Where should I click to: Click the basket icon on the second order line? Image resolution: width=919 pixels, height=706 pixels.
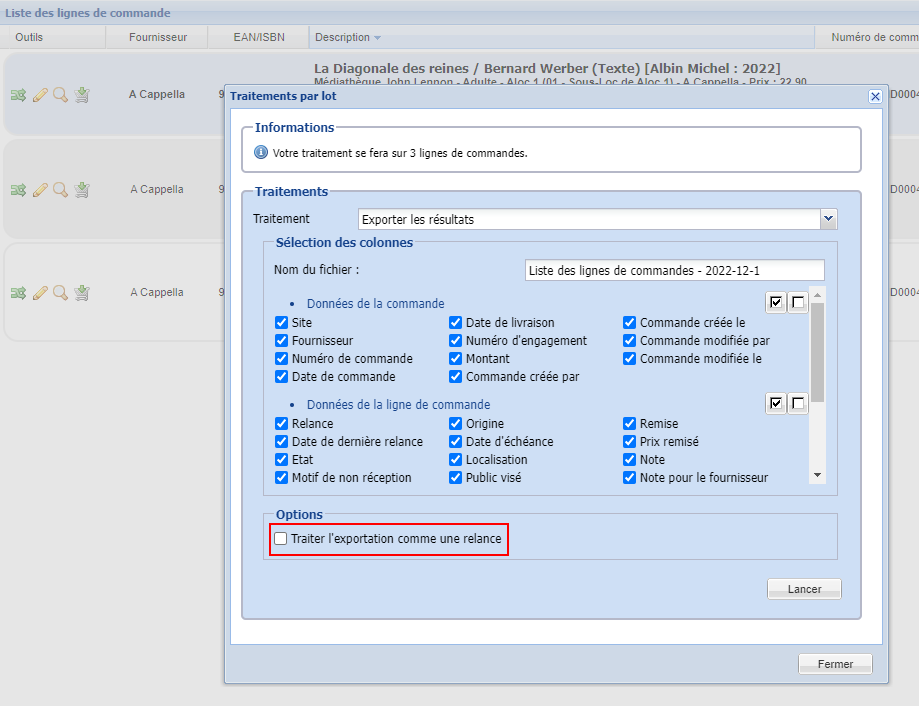click(81, 189)
